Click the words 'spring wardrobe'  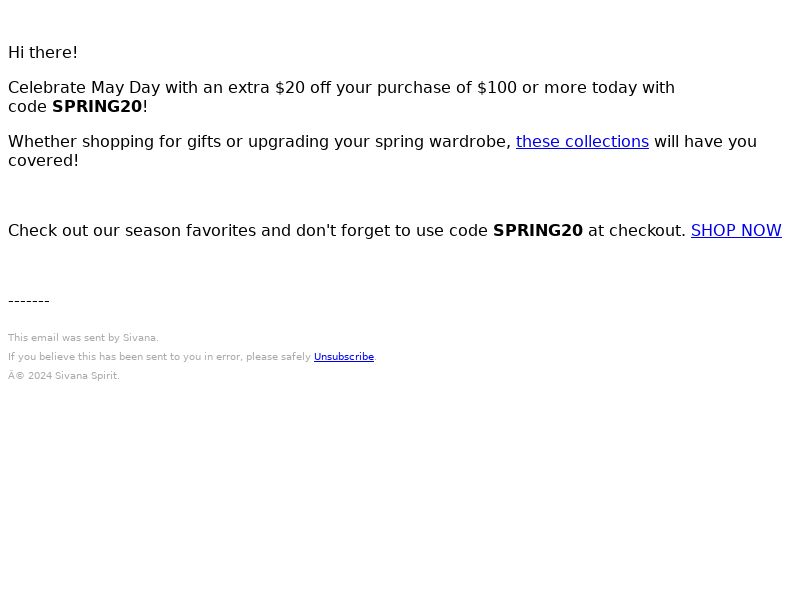pos(443,141)
